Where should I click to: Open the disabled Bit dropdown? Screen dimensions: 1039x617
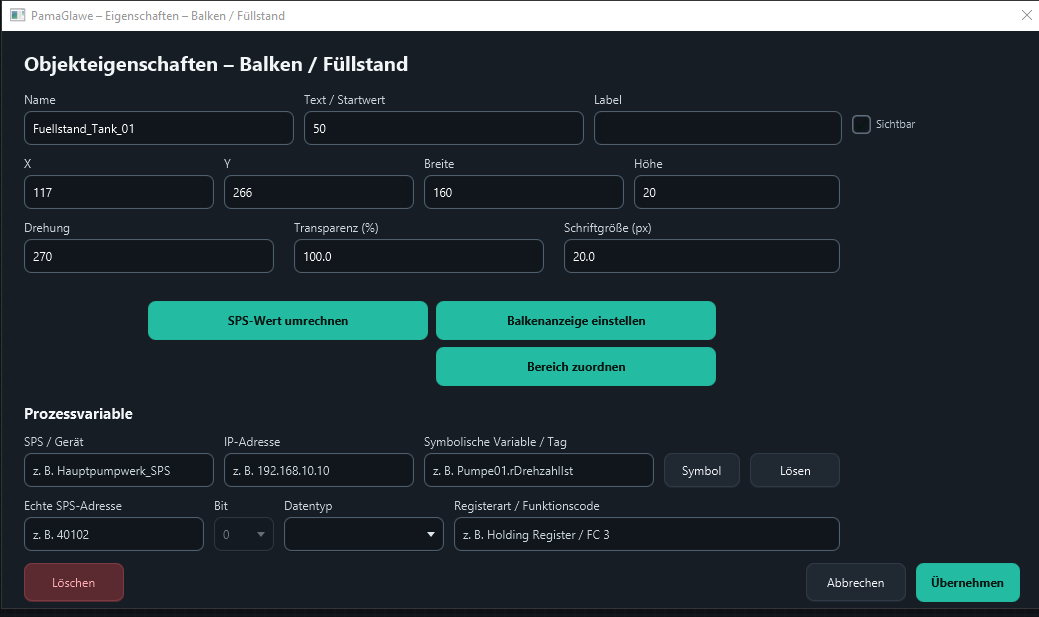tap(244, 534)
